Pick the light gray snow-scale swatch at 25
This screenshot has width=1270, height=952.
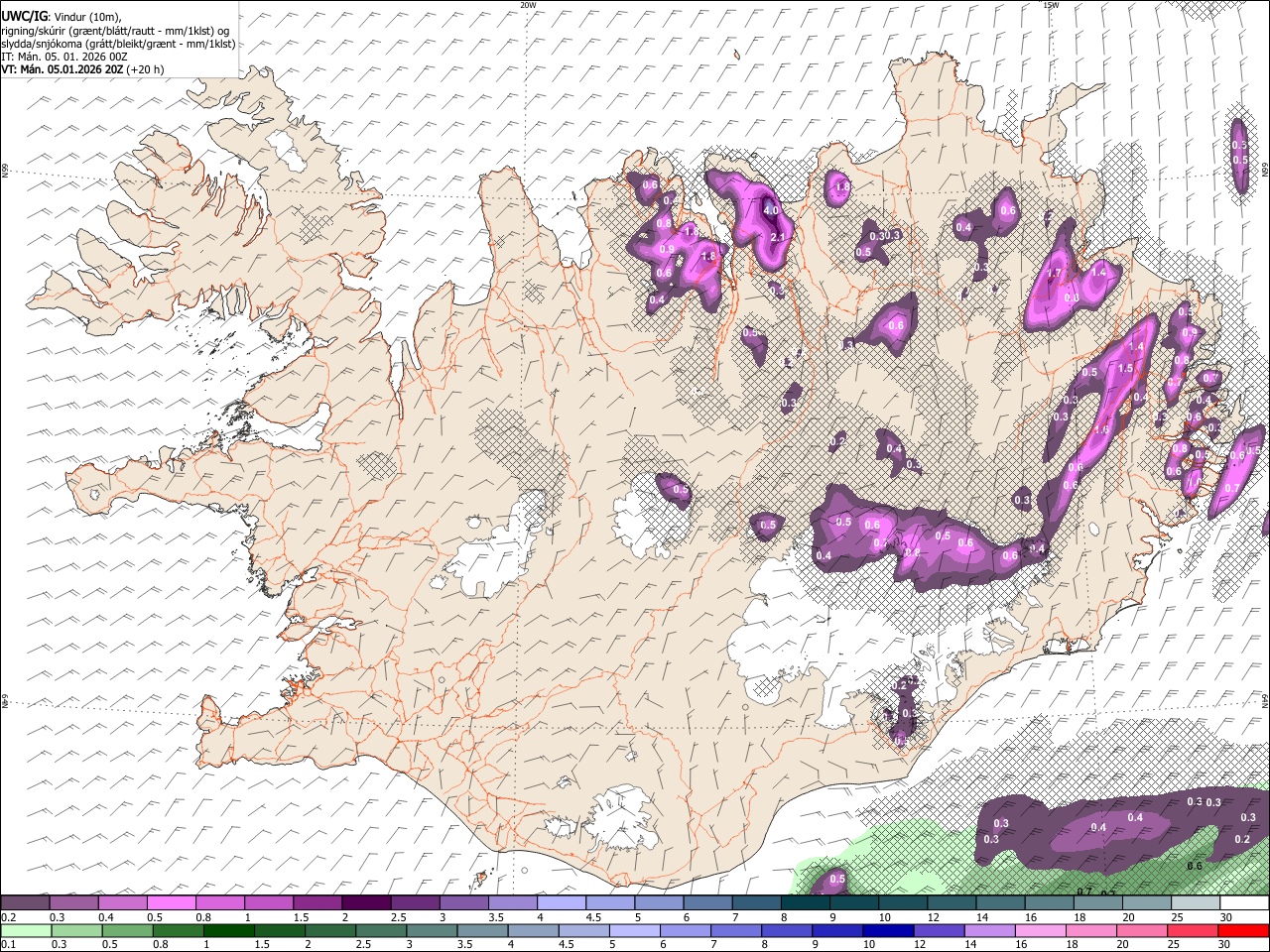pos(1195,902)
